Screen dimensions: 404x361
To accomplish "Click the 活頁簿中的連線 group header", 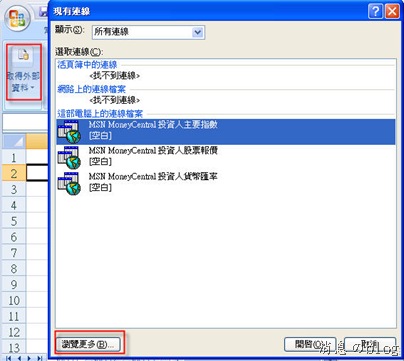I will click(87, 65).
